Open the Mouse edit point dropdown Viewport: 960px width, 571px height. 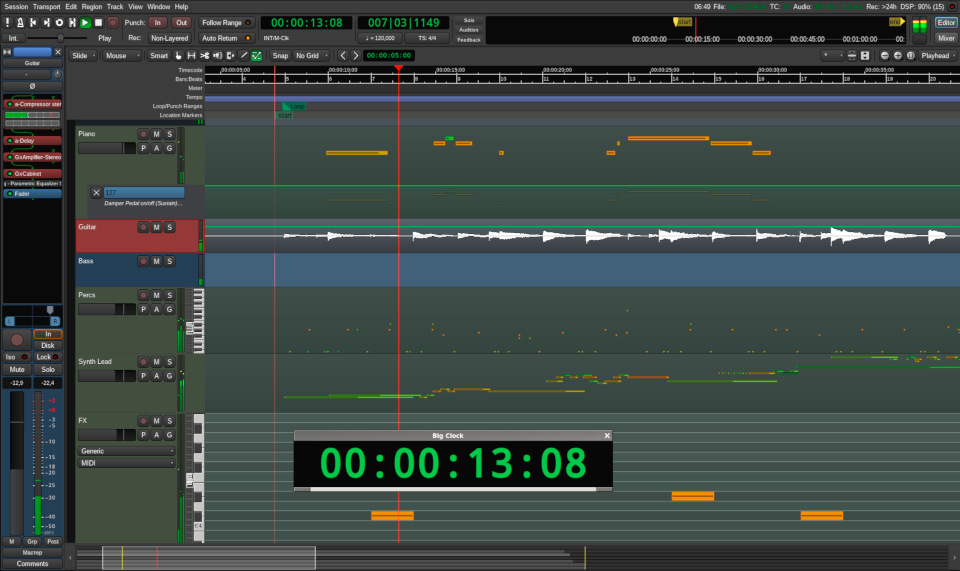pos(121,56)
